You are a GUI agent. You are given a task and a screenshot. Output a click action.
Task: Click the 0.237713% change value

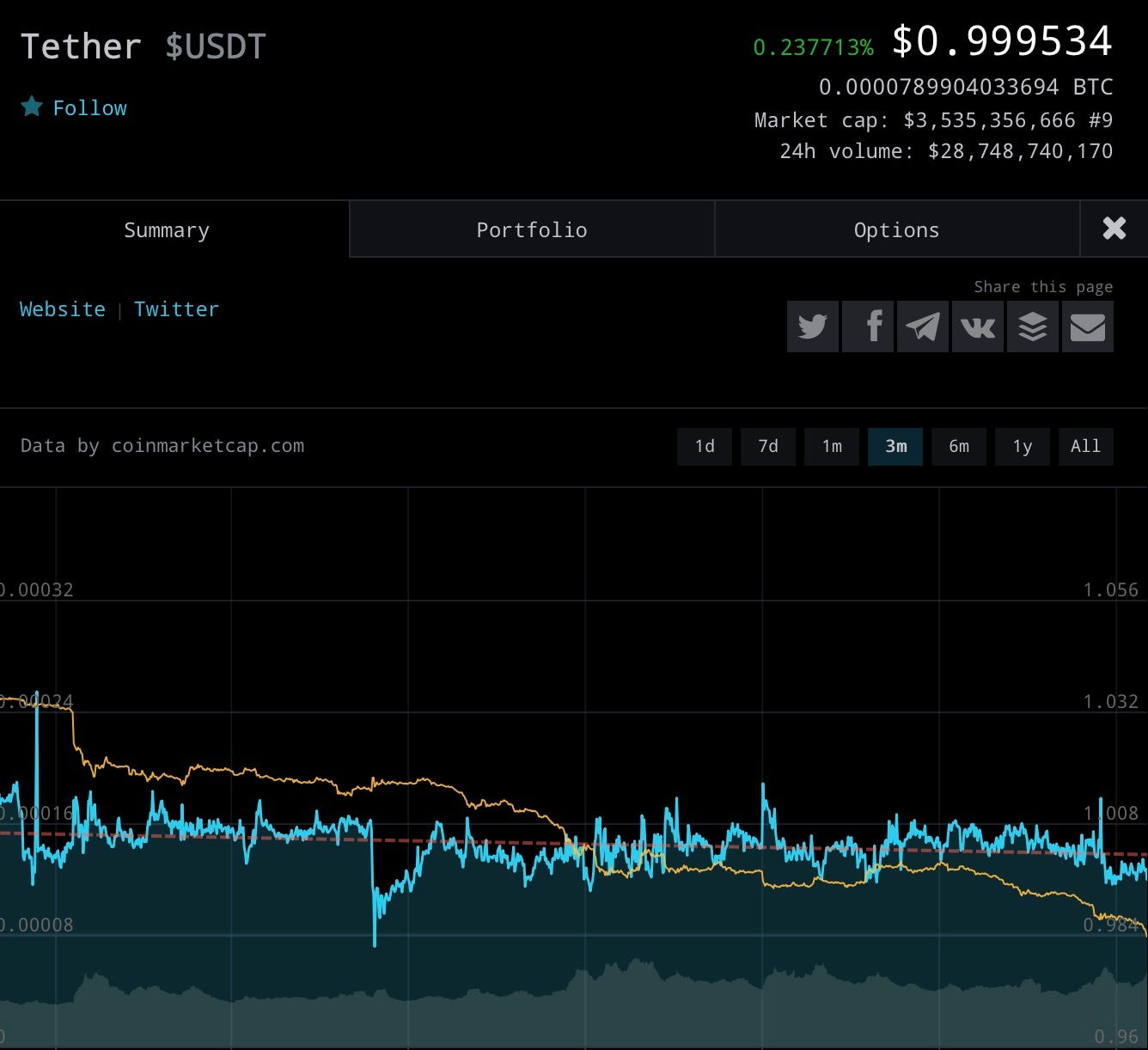coord(813,48)
